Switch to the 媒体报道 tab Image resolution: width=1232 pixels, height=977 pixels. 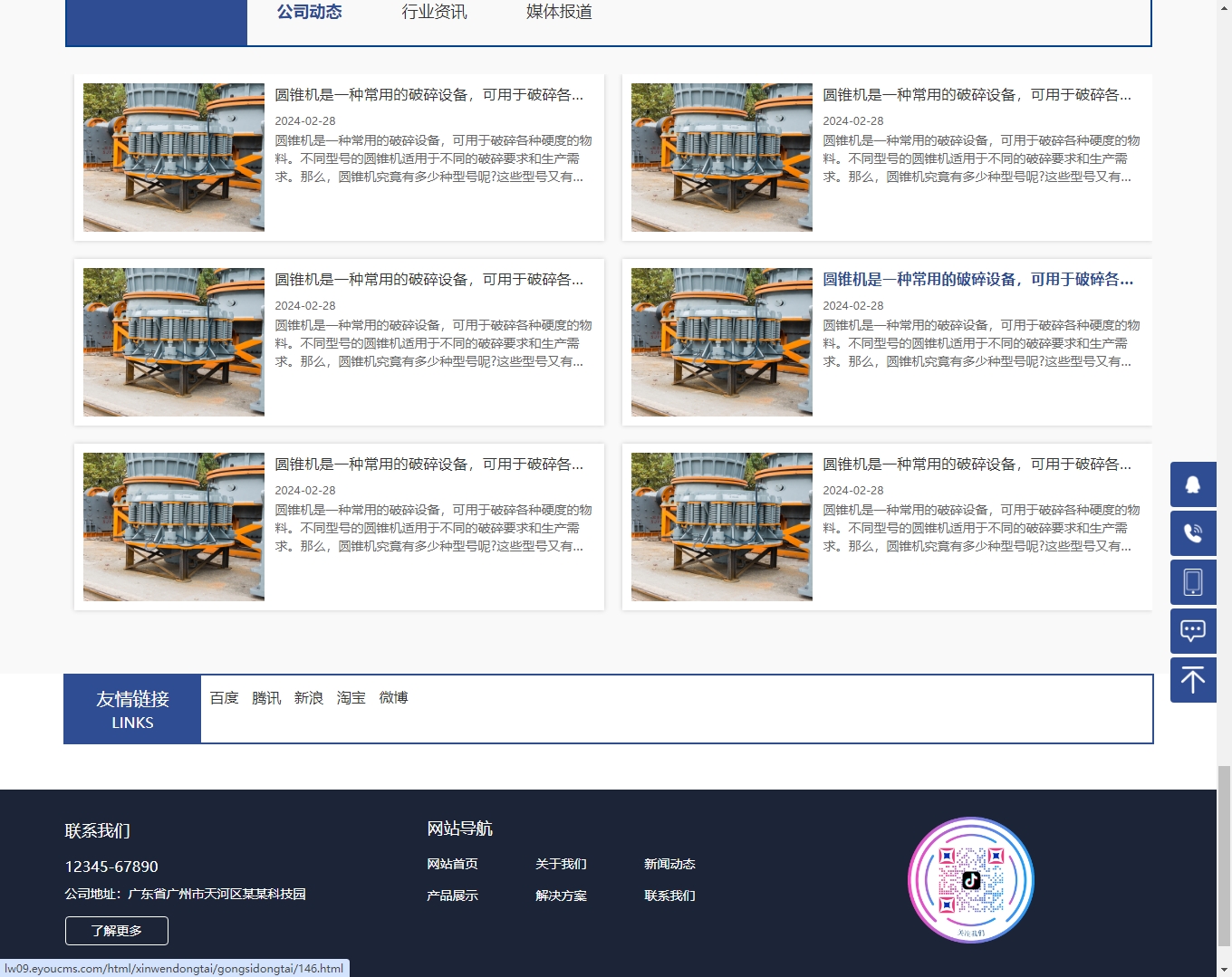[x=559, y=12]
